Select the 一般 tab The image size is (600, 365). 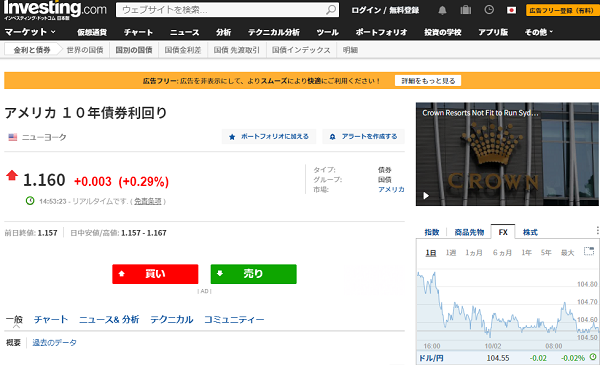coord(15,319)
